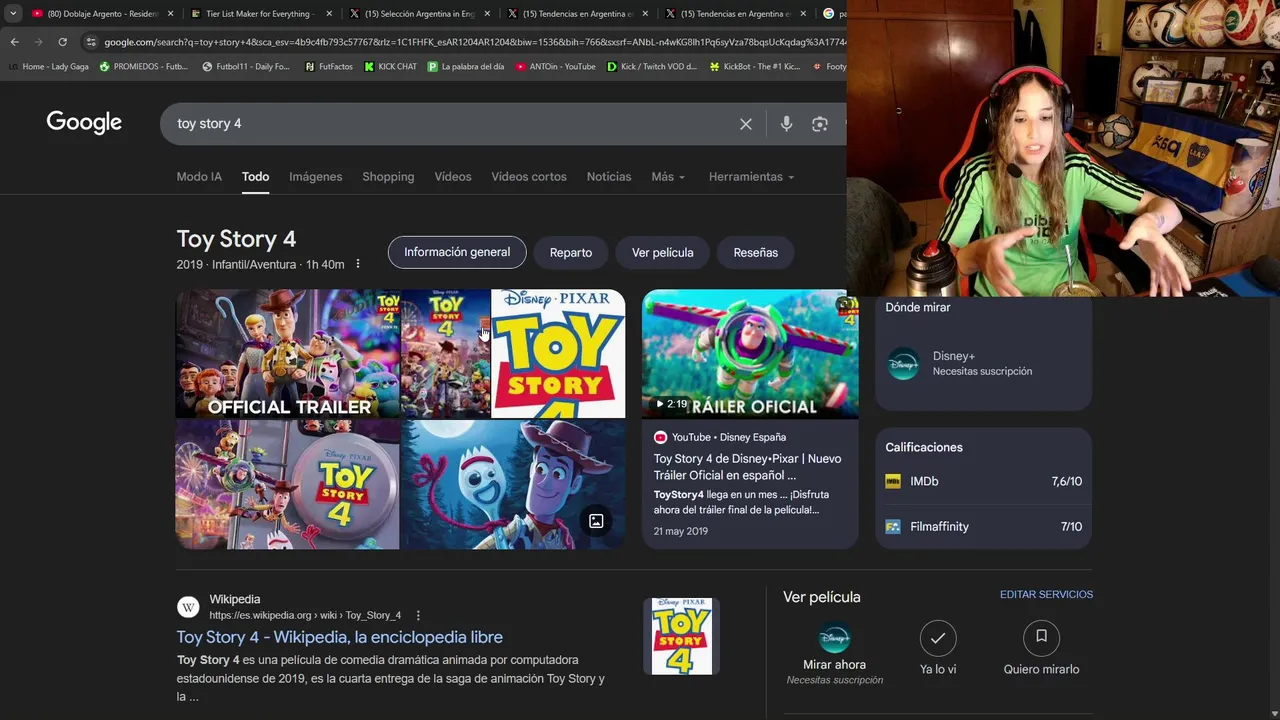1280x720 pixels.
Task: Open Wikipedia result options menu
Action: coord(418,615)
